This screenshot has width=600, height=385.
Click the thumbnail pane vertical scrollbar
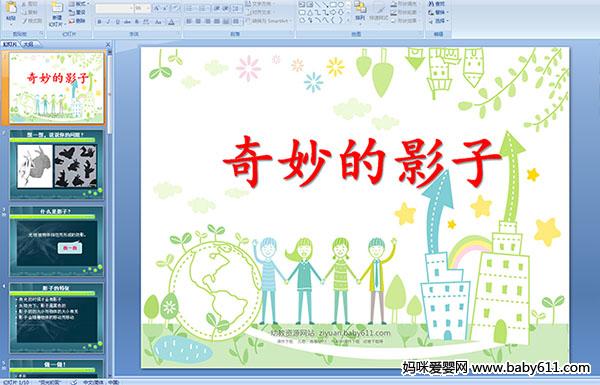click(110, 213)
